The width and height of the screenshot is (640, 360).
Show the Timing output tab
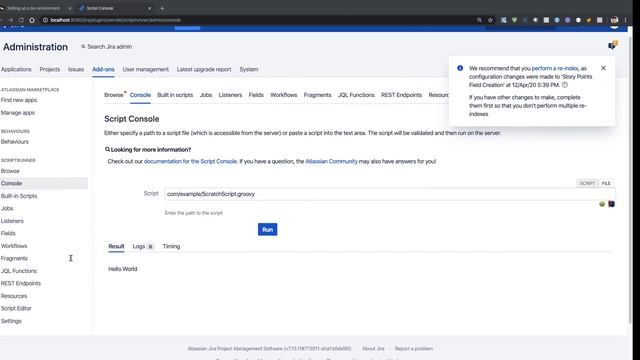[171, 247]
